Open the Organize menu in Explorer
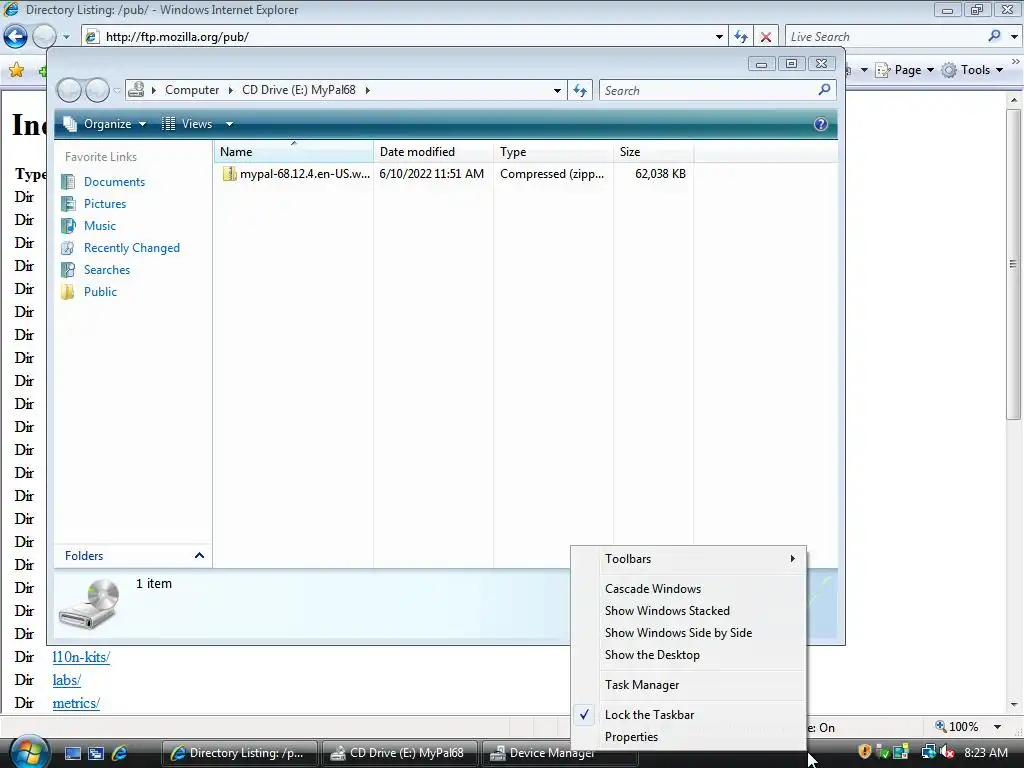The height and width of the screenshot is (768, 1024). tap(104, 124)
